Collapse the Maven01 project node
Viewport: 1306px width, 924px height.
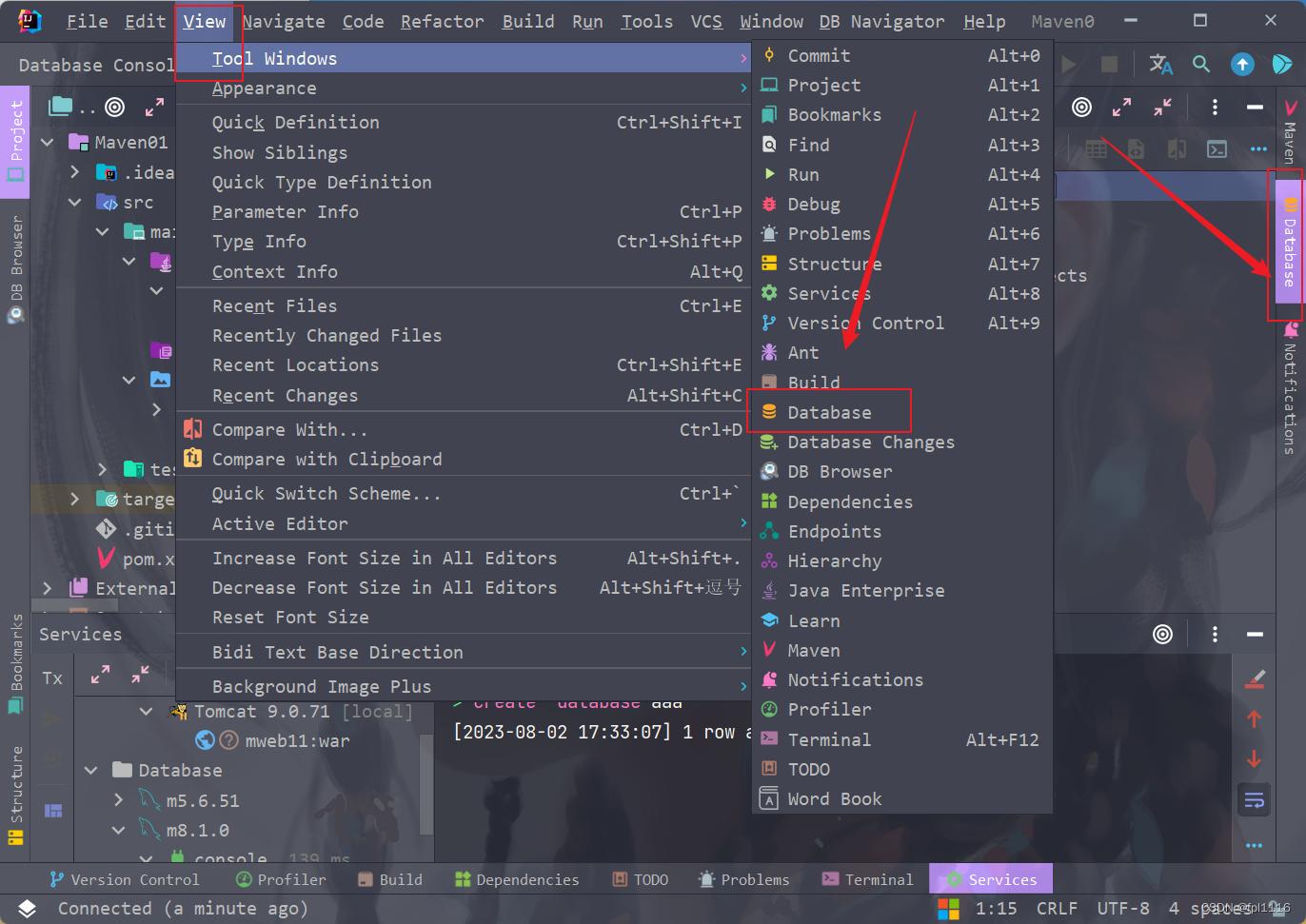point(47,142)
